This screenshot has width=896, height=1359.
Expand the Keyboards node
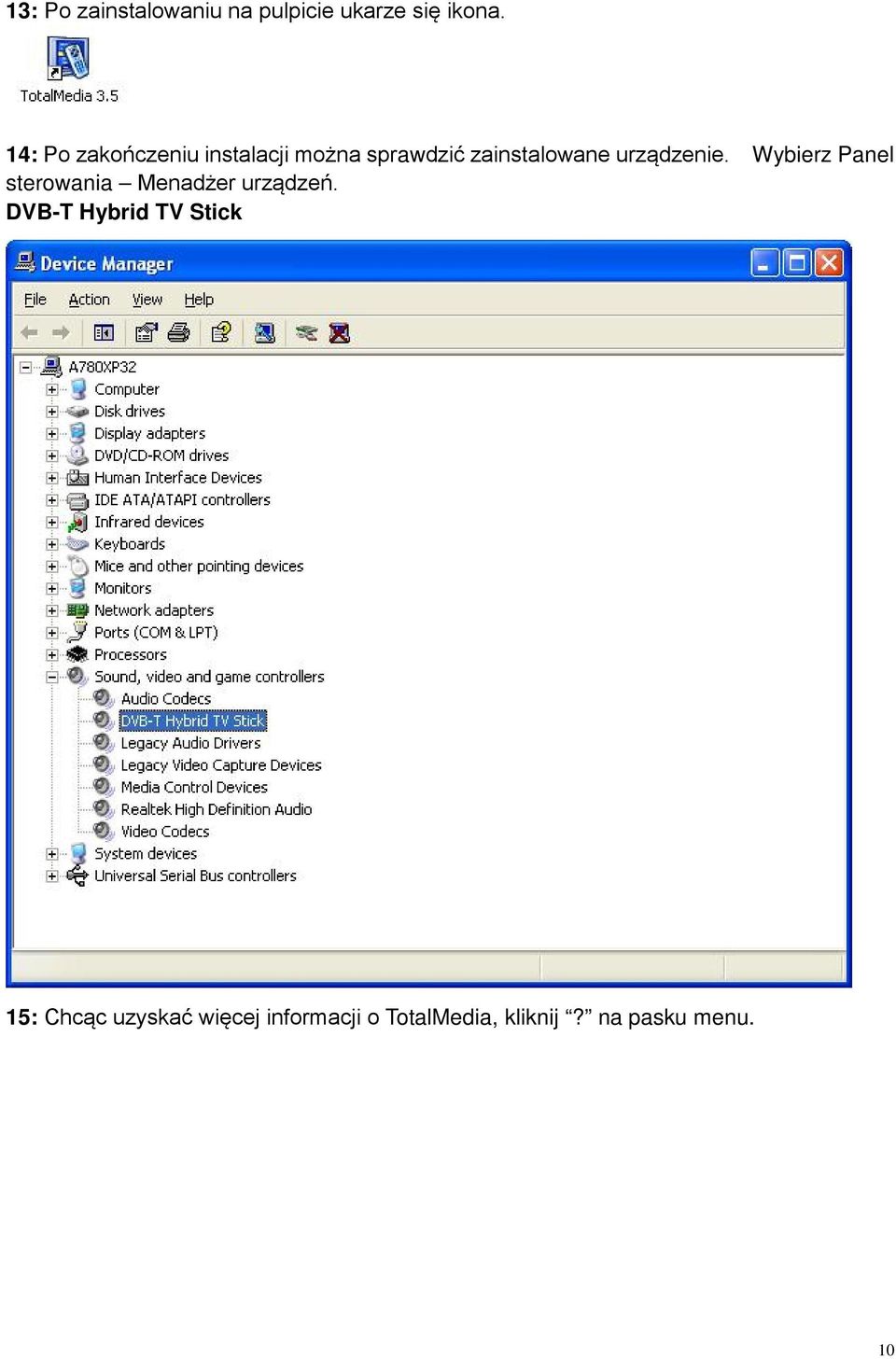click(x=52, y=544)
